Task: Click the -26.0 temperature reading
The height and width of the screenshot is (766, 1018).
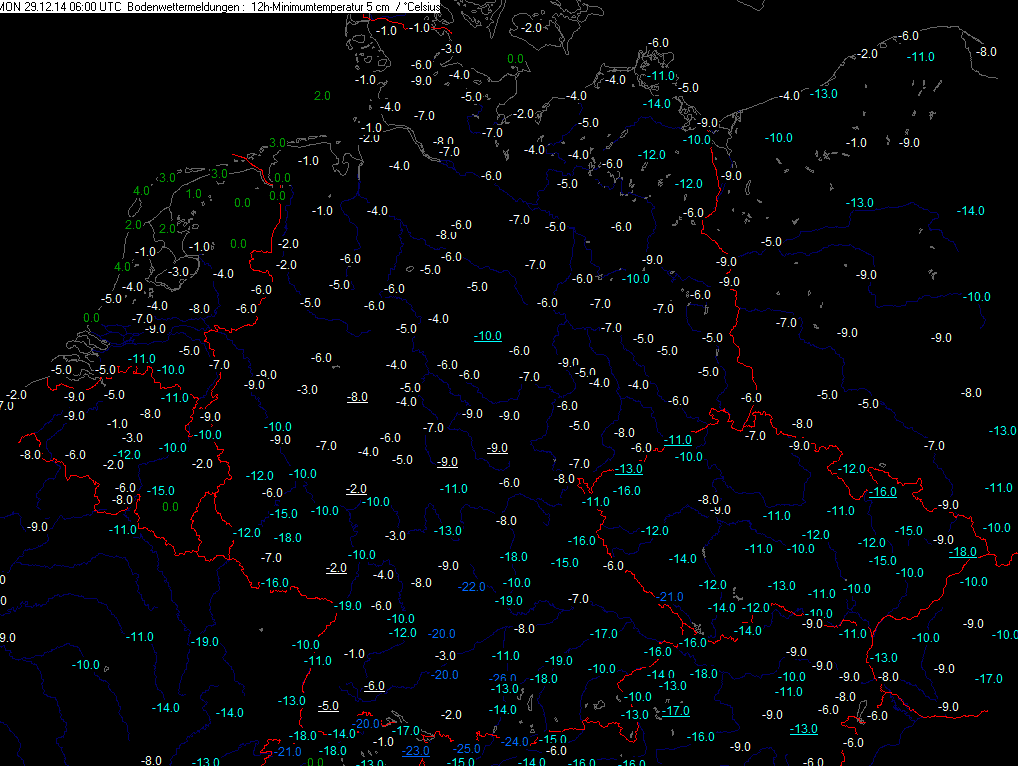Action: (504, 678)
